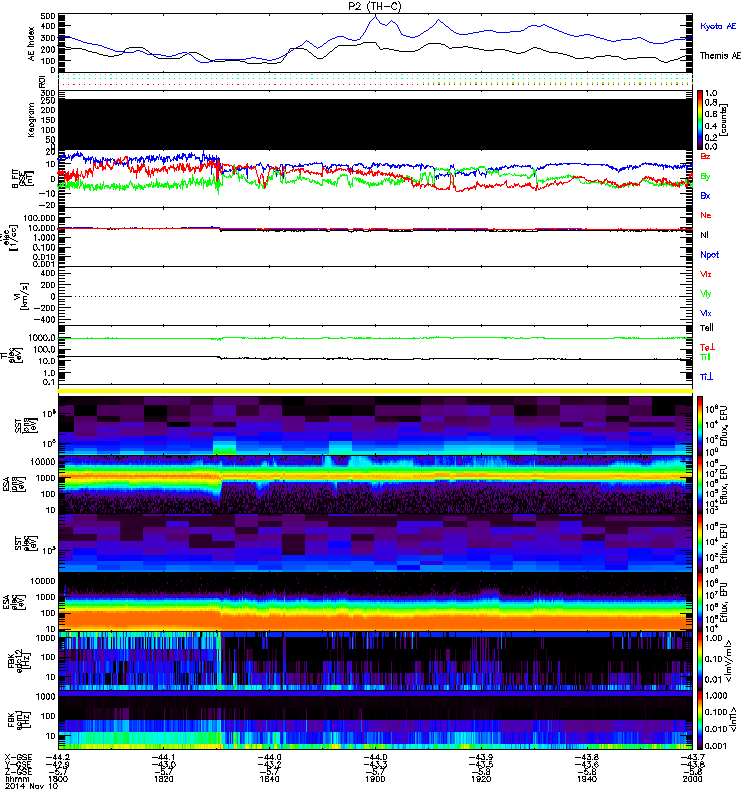Click the ESA electron Eflux color bar
The image size is (750, 800).
[701, 601]
